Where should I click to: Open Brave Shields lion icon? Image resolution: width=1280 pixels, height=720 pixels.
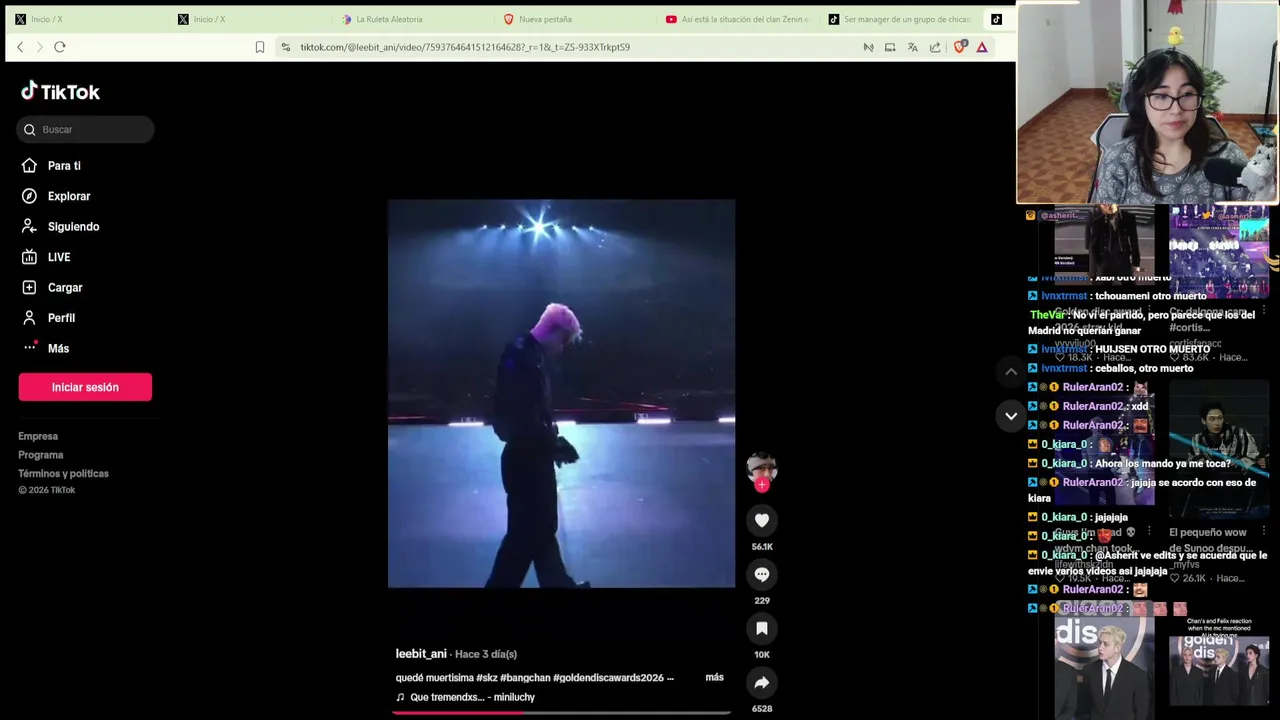(x=960, y=47)
